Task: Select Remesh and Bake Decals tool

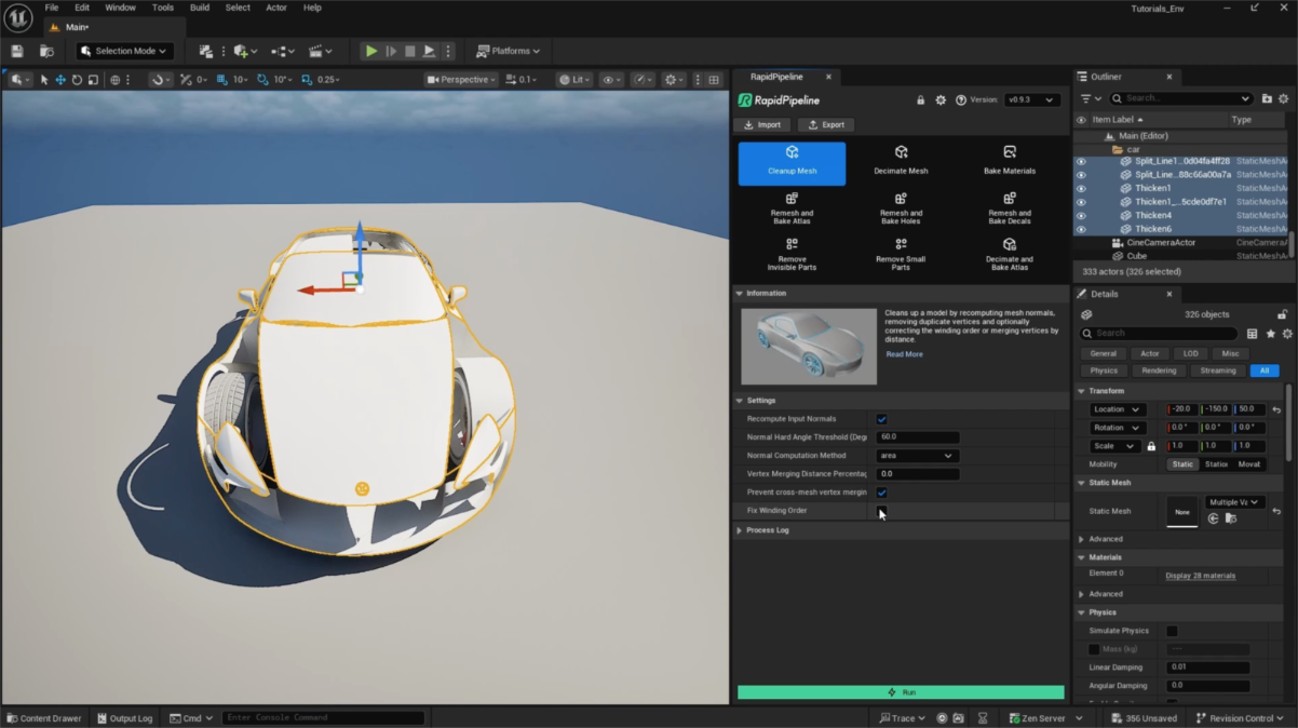Action: point(1010,209)
